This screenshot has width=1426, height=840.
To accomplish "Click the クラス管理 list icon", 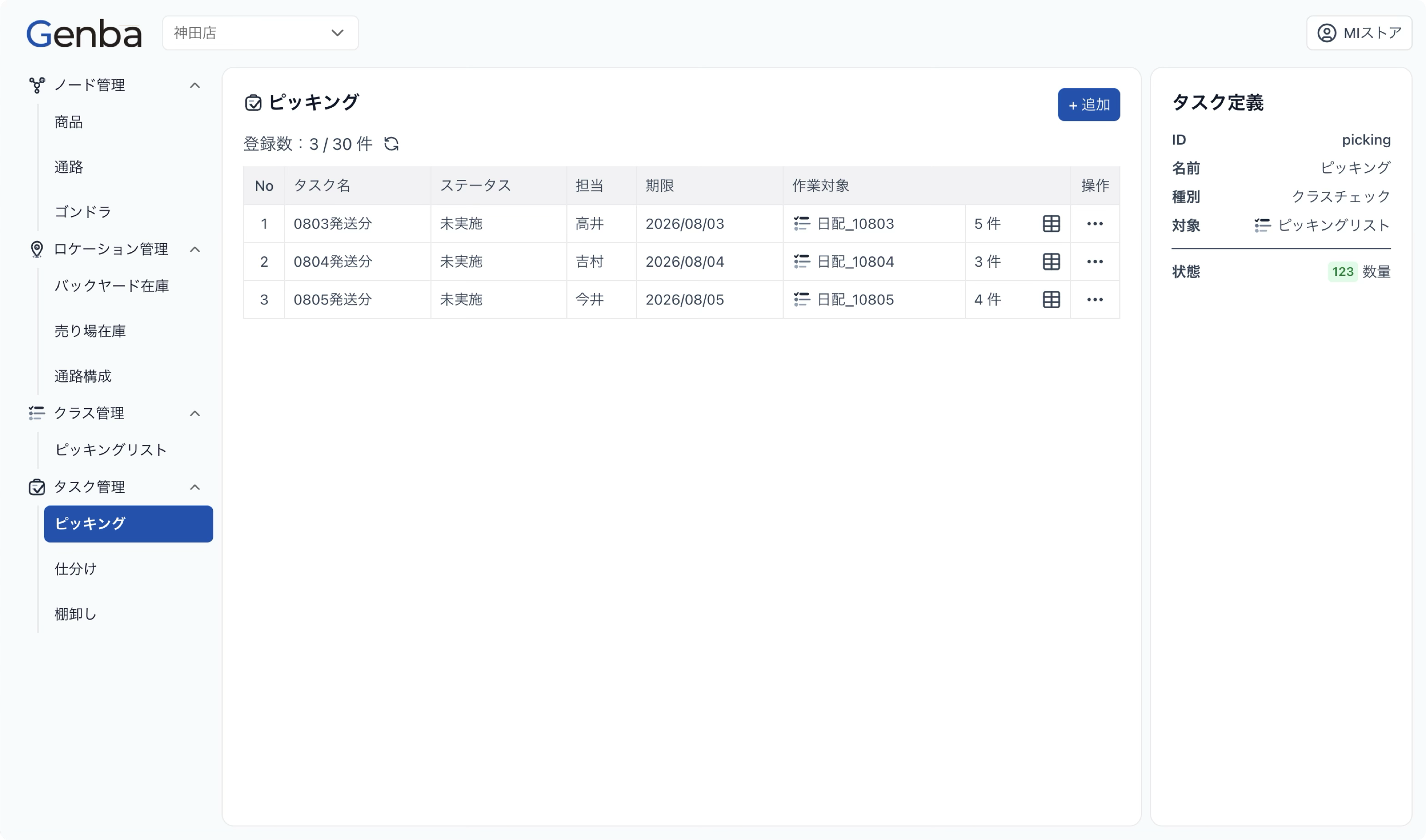I will click(37, 413).
